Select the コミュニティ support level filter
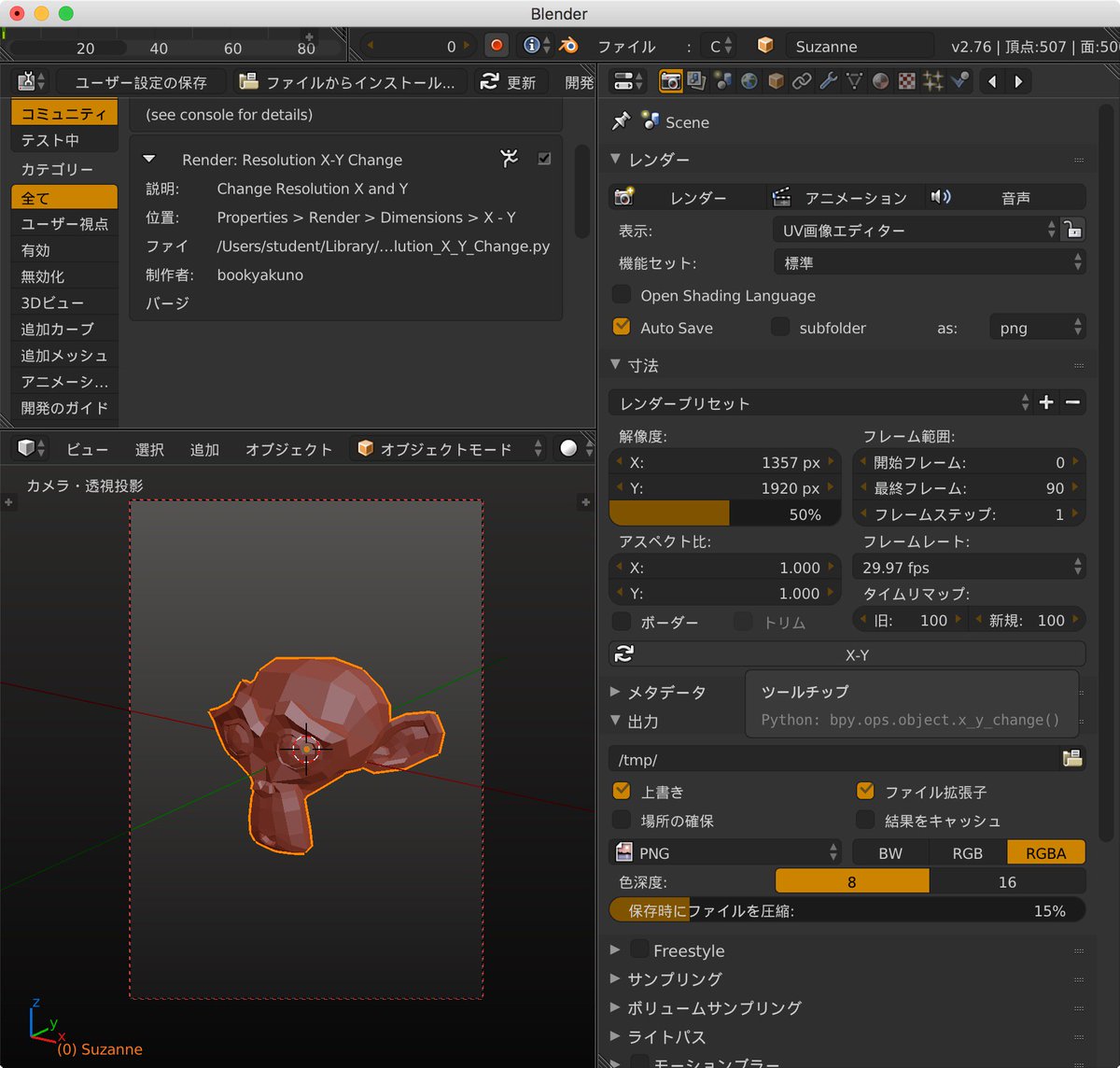This screenshot has width=1120, height=1068. (64, 113)
